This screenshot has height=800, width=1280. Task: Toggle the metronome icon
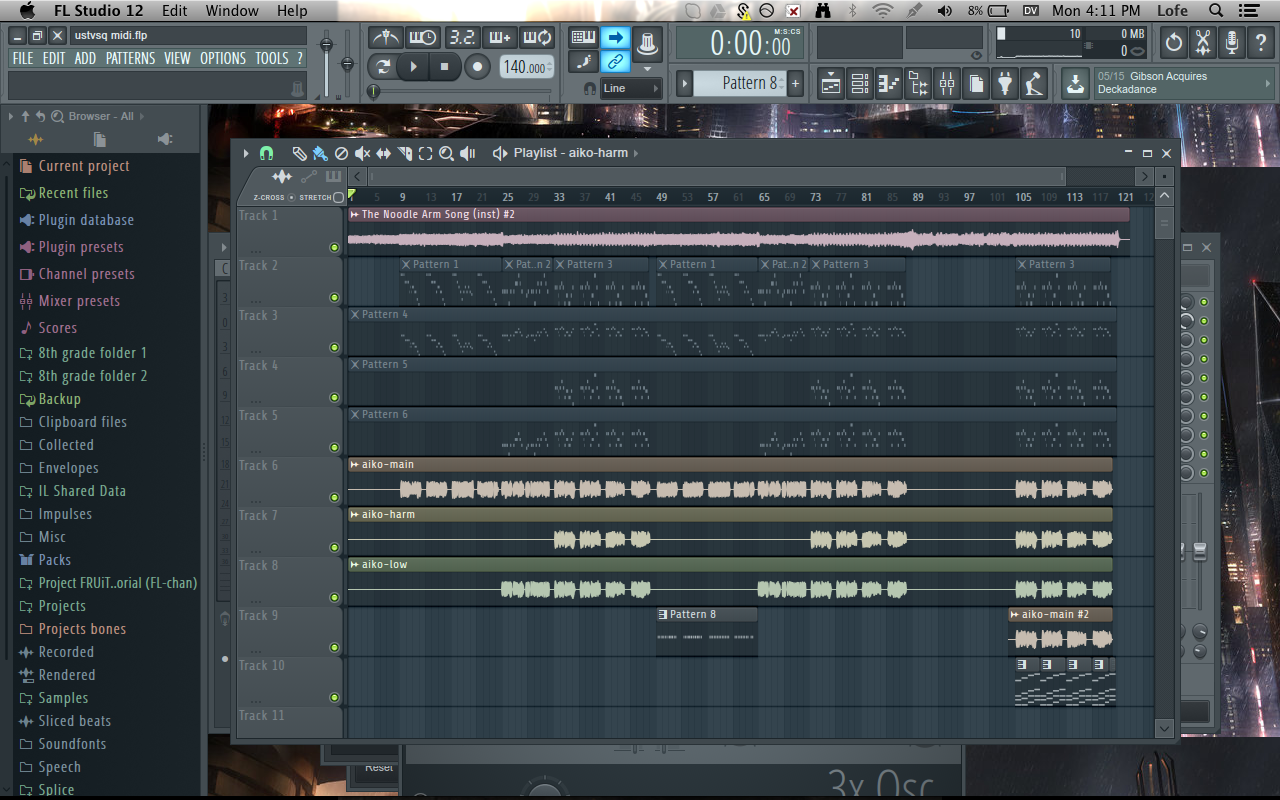pos(385,38)
